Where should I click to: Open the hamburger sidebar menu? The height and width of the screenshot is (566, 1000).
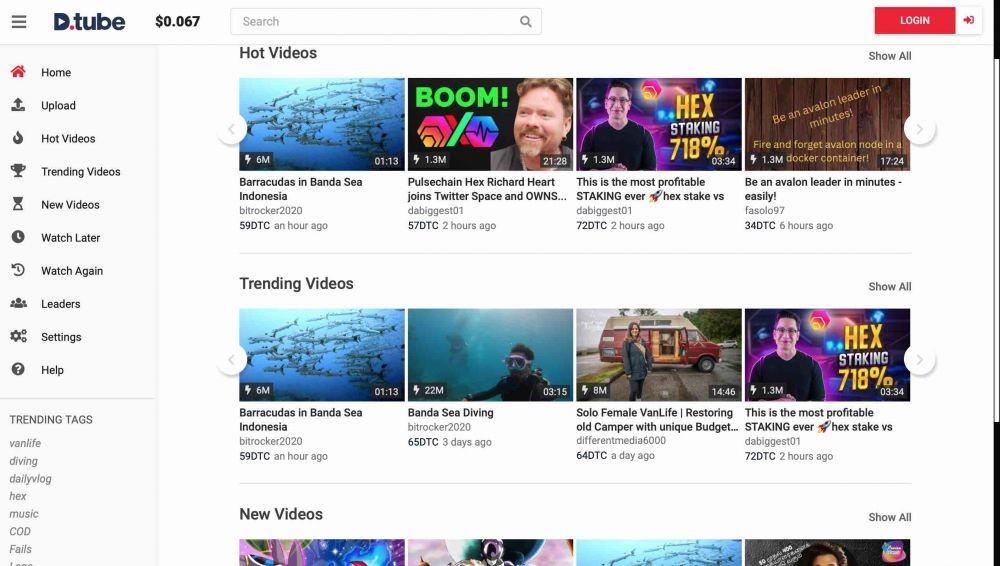(19, 22)
